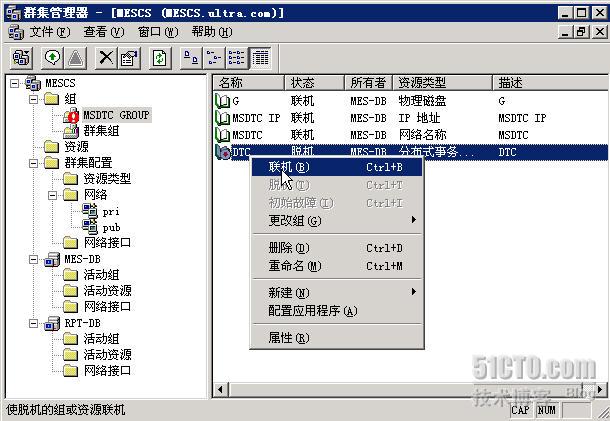Click the RPT-DB node server icon
Screen dimensions: 610x421
[52, 323]
